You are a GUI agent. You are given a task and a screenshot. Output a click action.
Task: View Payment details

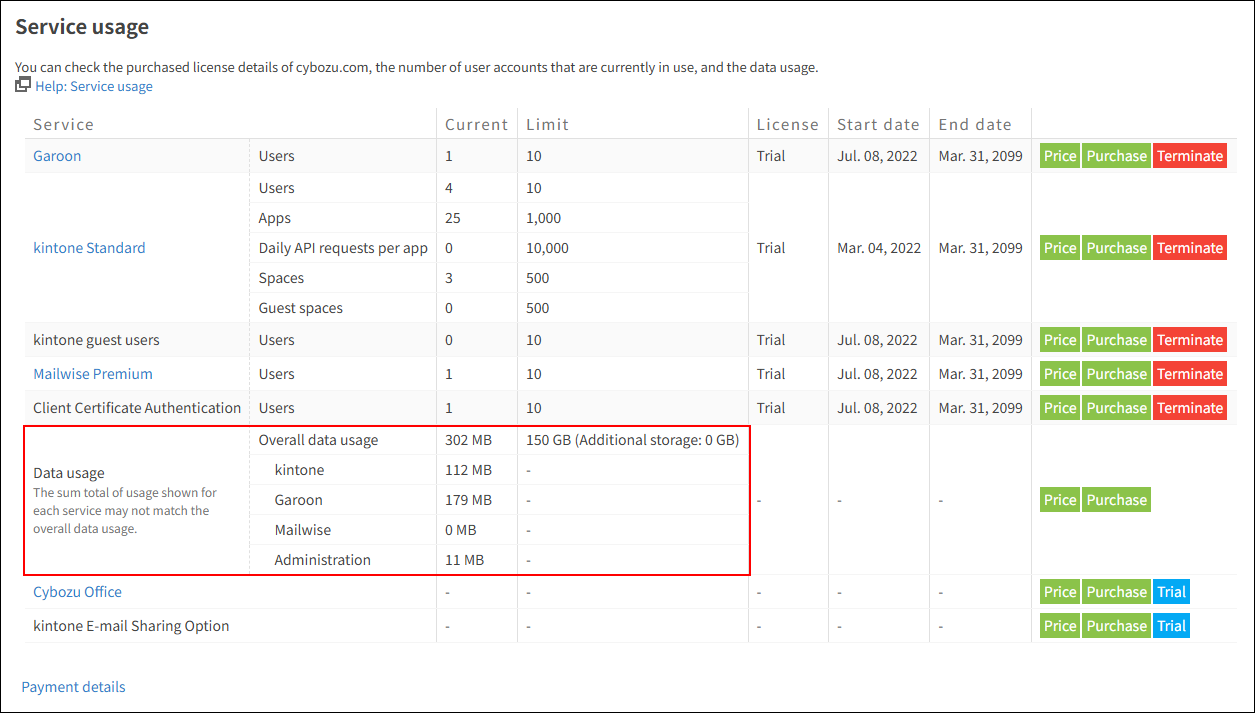tap(73, 687)
